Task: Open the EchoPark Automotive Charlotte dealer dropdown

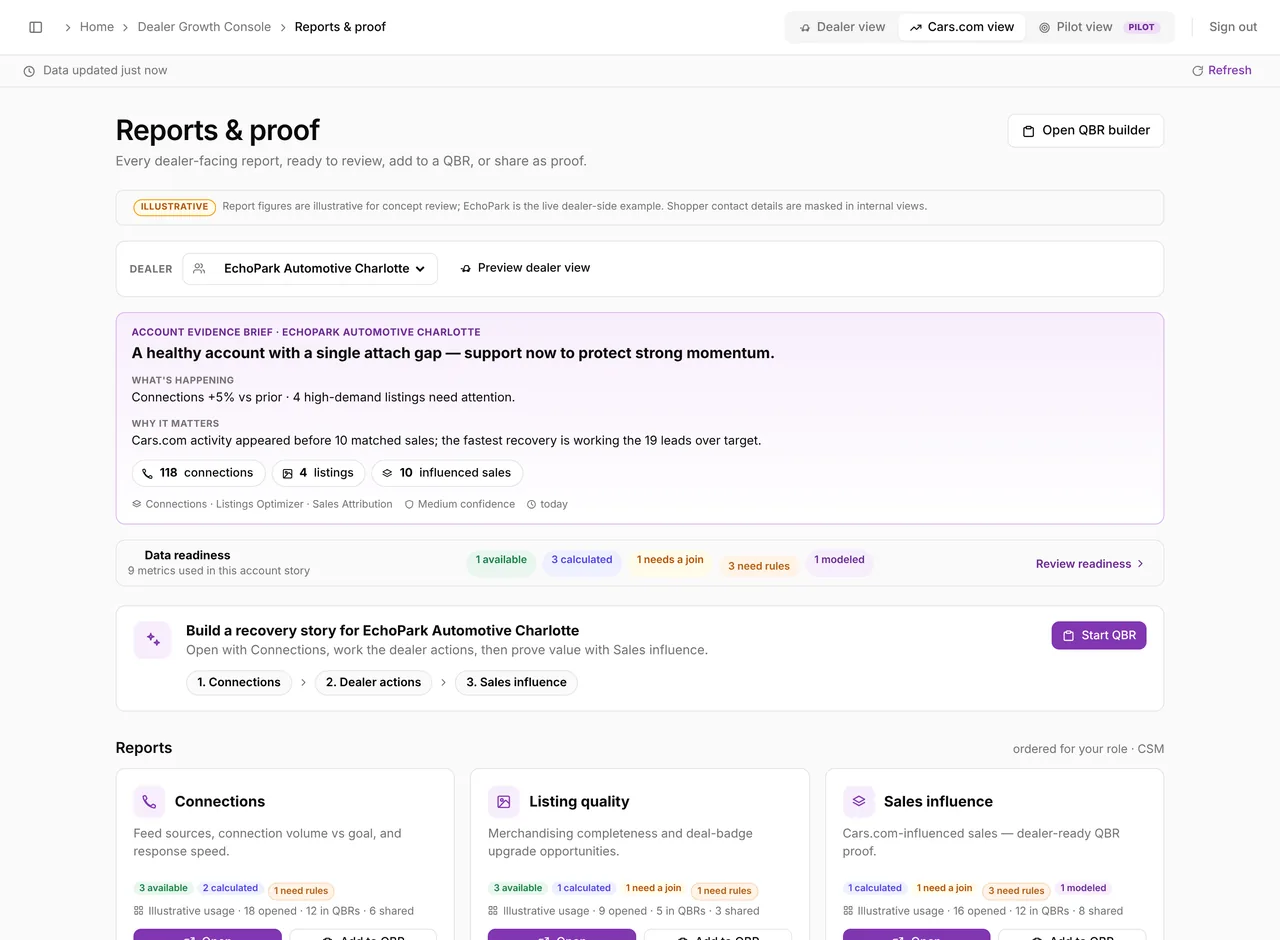Action: point(310,269)
